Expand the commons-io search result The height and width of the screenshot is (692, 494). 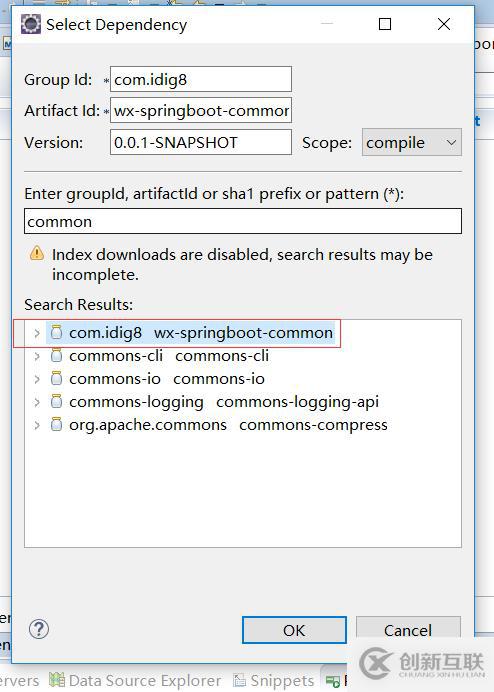[x=37, y=379]
